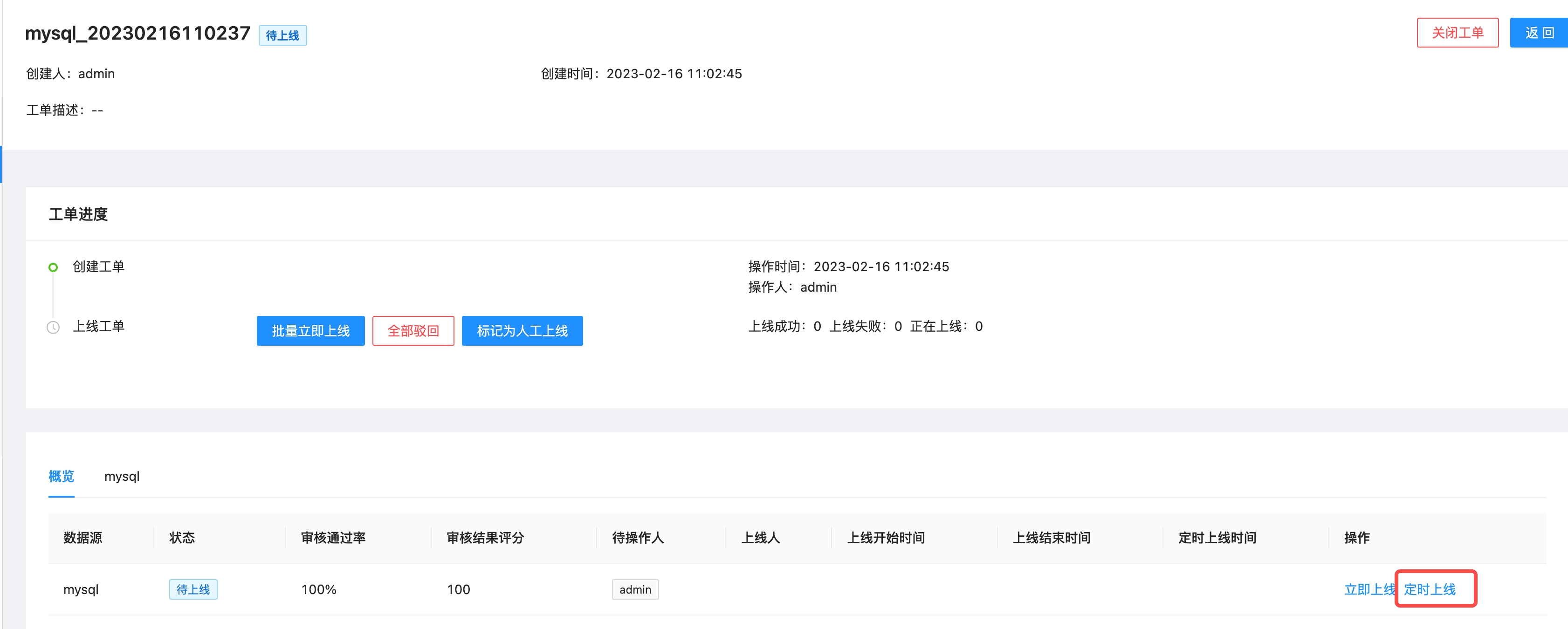Click 标记为人工上线 button
1568x629 pixels.
(x=522, y=331)
